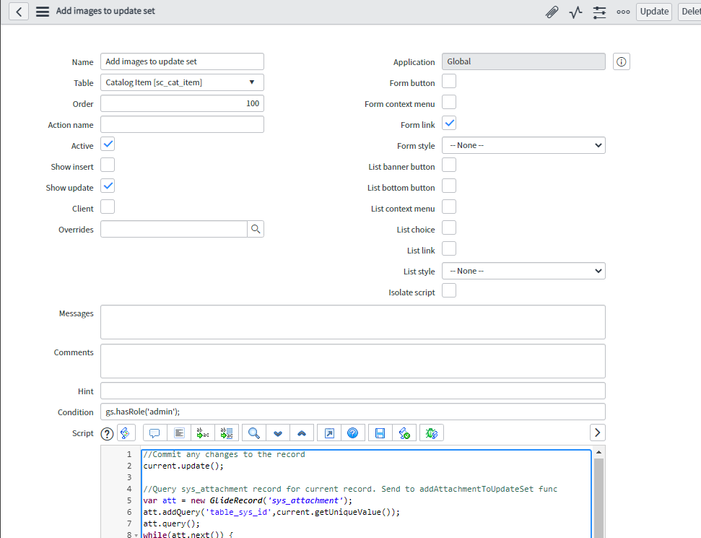701x538 pixels.
Task: Click the Delete button in header
Action: (690, 12)
